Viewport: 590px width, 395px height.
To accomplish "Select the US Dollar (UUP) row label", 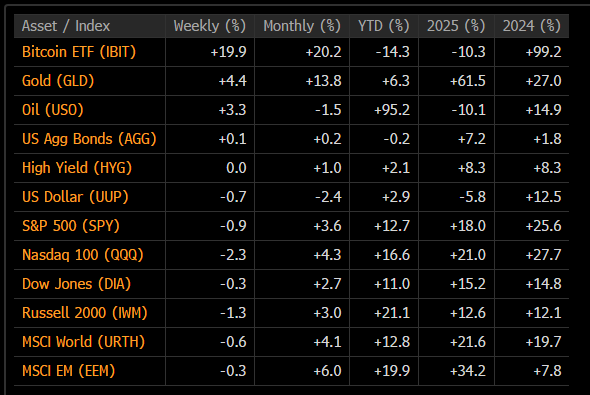I will point(75,197).
